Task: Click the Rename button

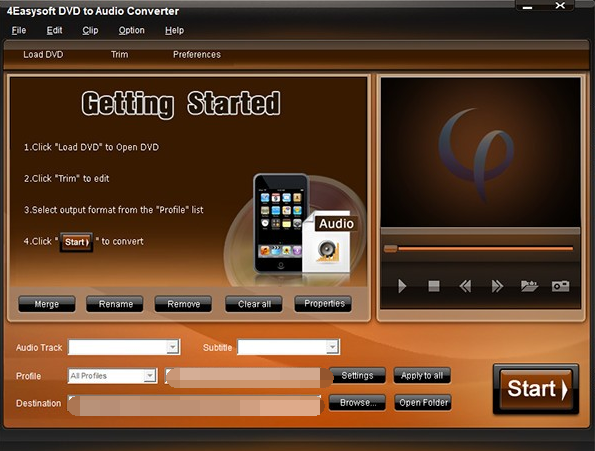Action: pyautogui.click(x=115, y=304)
